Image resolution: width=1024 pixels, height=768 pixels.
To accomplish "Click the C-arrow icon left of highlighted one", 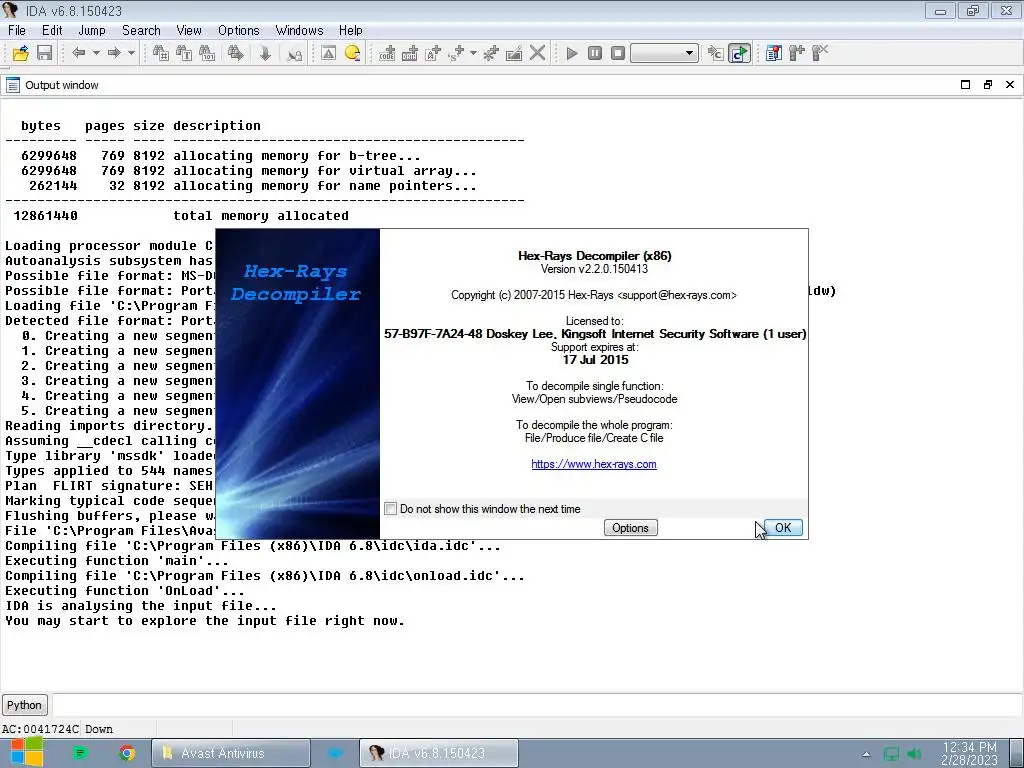I will click(716, 54).
